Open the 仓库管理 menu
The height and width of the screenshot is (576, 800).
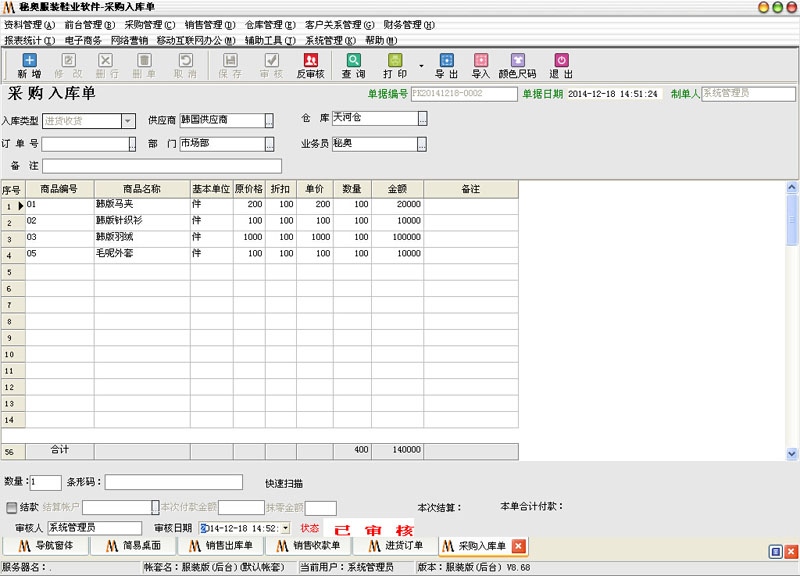coord(270,25)
